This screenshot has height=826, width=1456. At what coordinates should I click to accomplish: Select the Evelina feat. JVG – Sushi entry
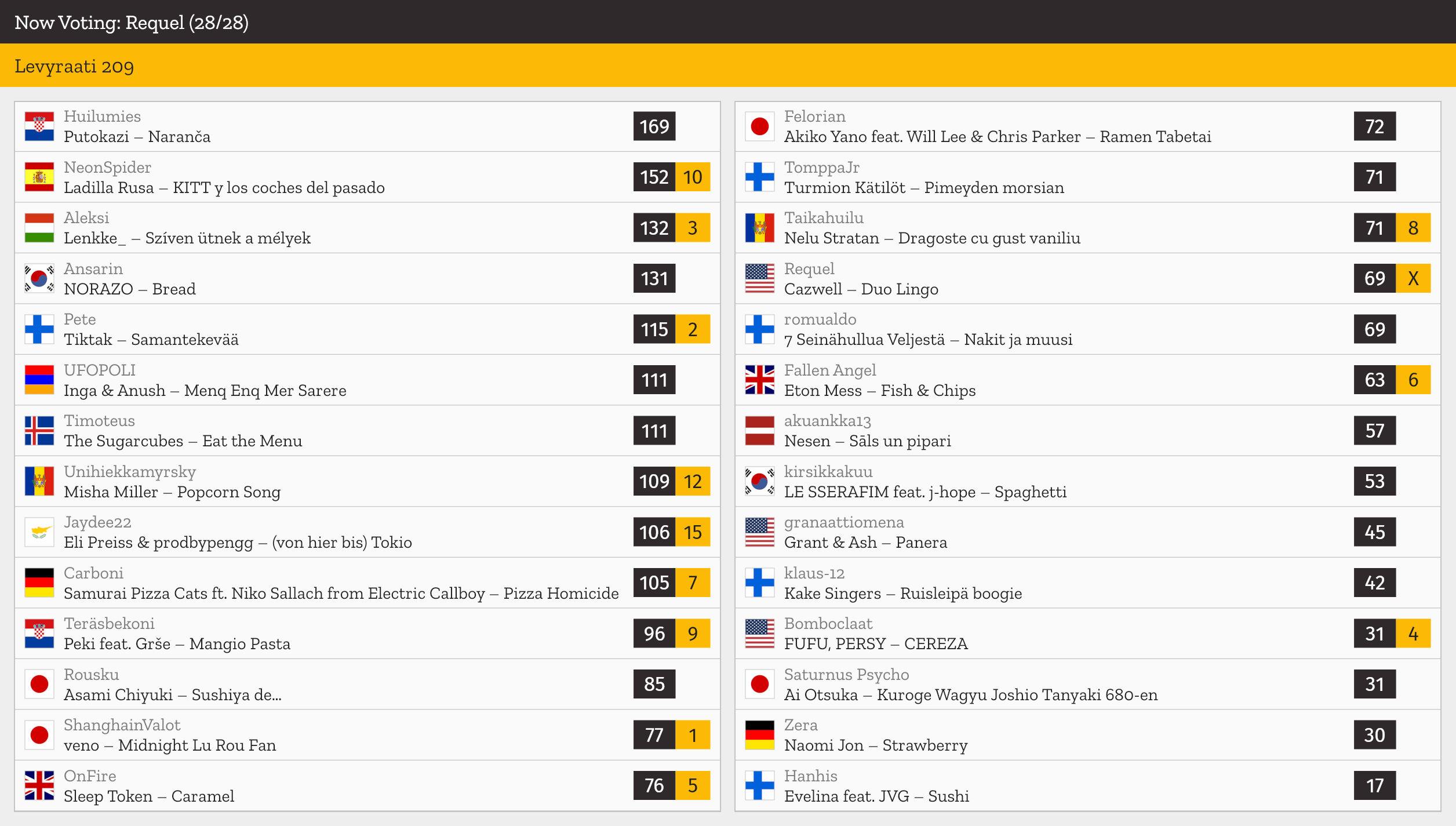click(x=1088, y=786)
